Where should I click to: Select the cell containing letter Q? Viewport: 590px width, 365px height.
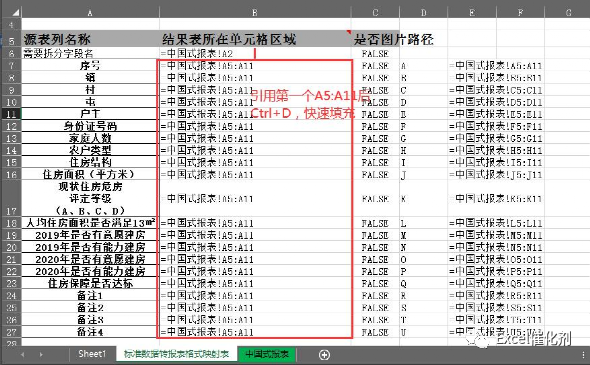[x=424, y=283]
